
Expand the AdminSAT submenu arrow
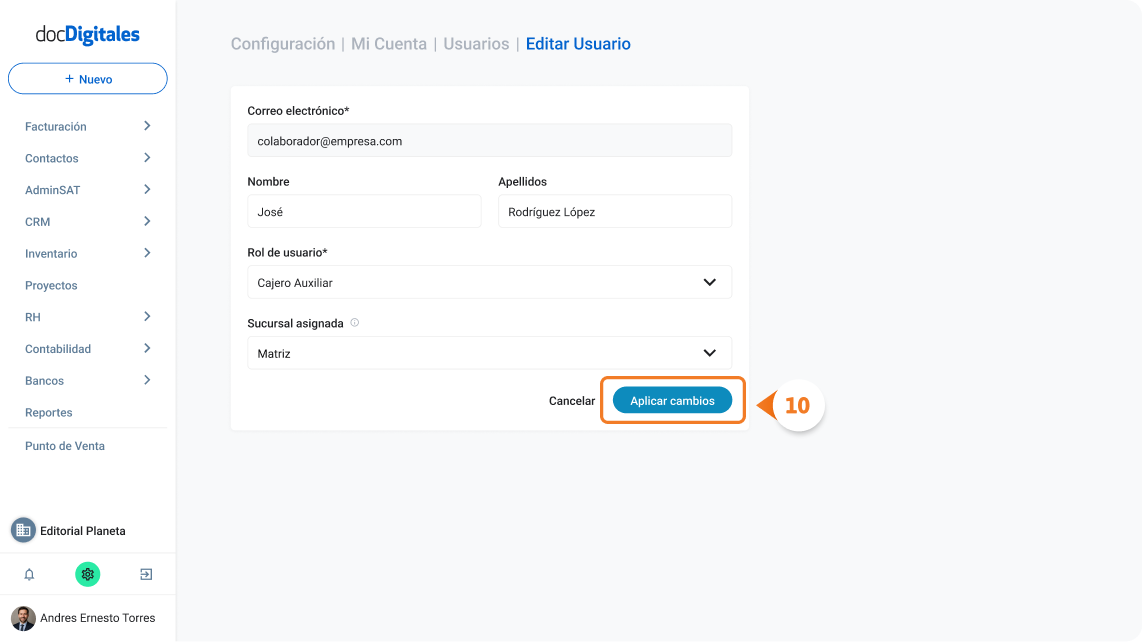147,189
